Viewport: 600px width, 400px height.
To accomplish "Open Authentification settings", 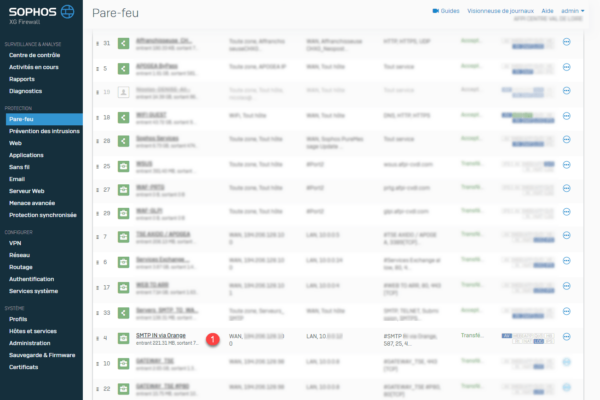I will [31, 279].
